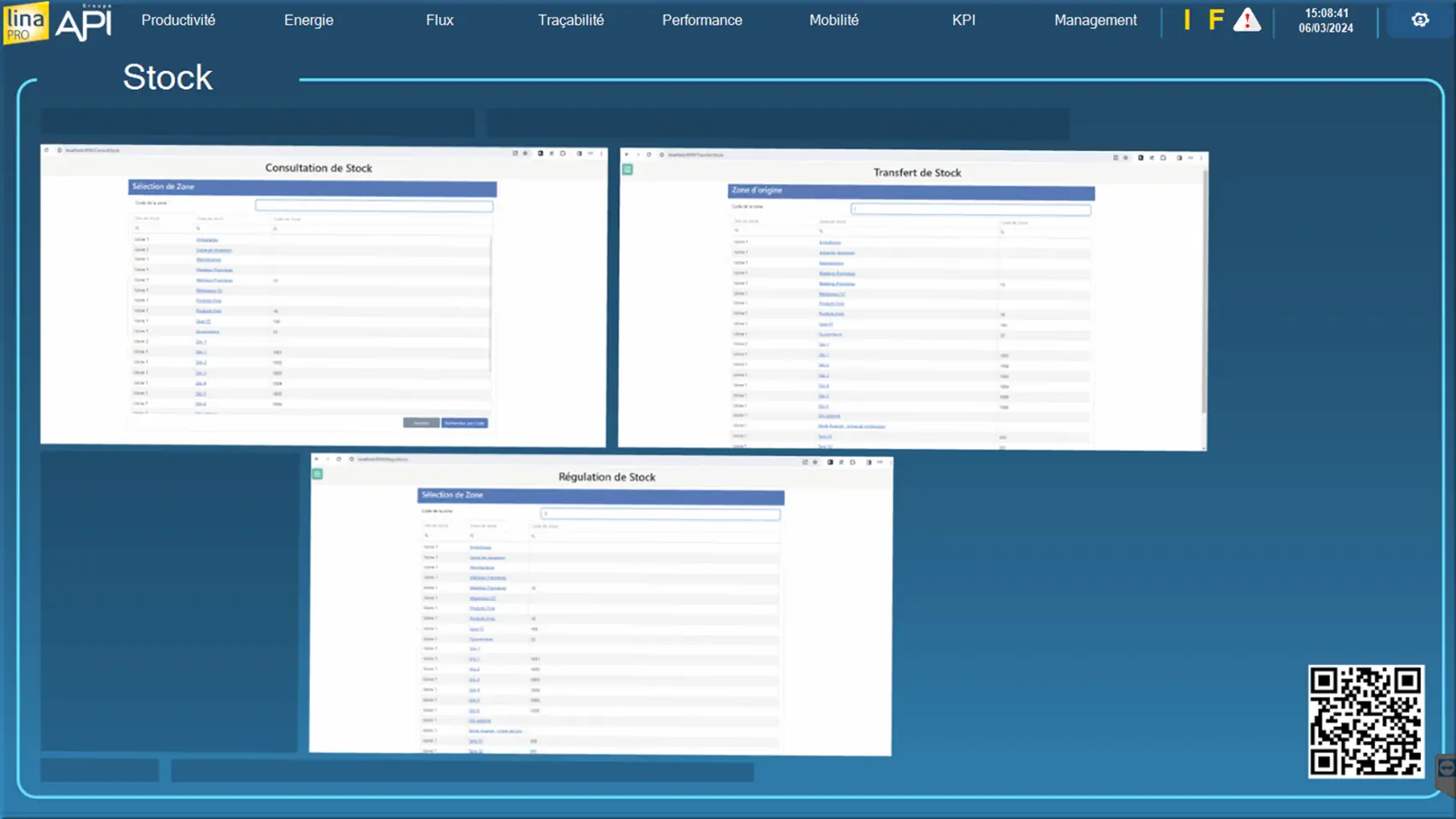The width and height of the screenshot is (1456, 819).
Task: Go to the Flux menu
Action: (439, 20)
